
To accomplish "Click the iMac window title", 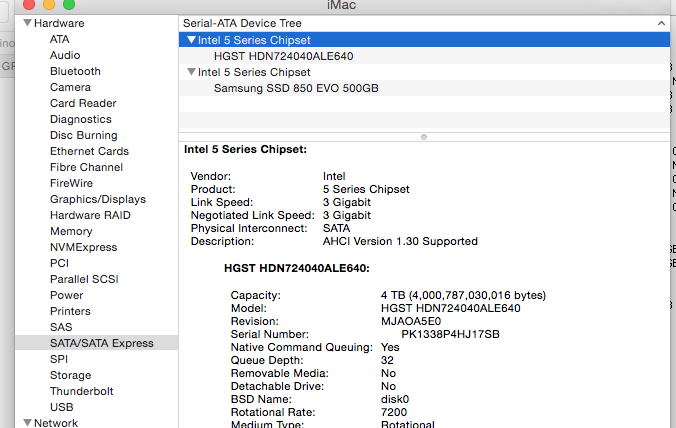I will [x=341, y=5].
